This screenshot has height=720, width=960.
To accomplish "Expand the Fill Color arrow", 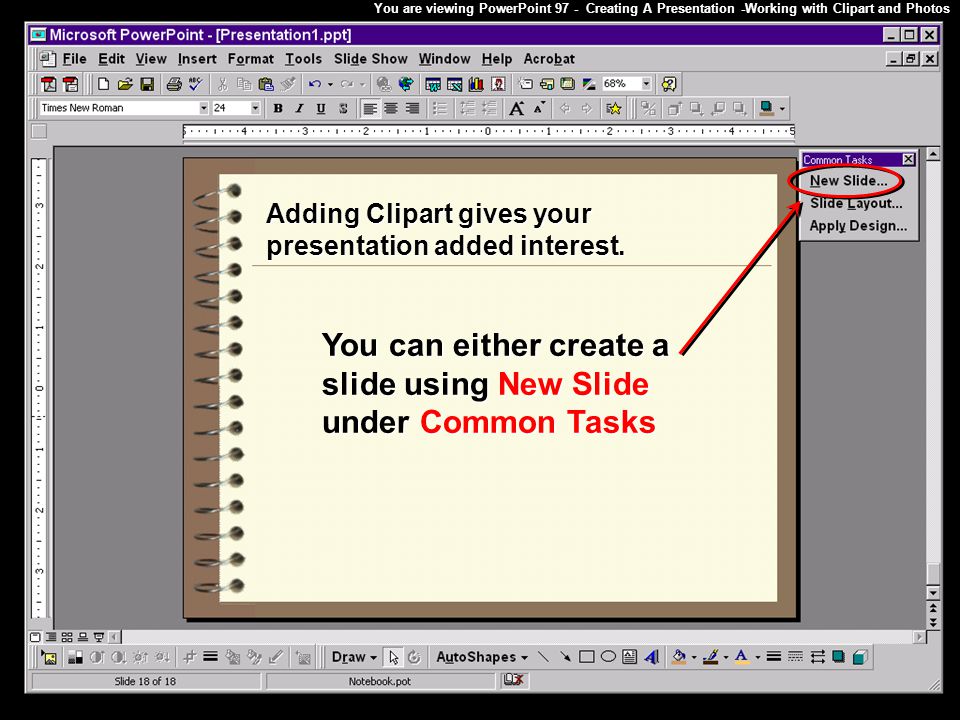I will point(694,658).
